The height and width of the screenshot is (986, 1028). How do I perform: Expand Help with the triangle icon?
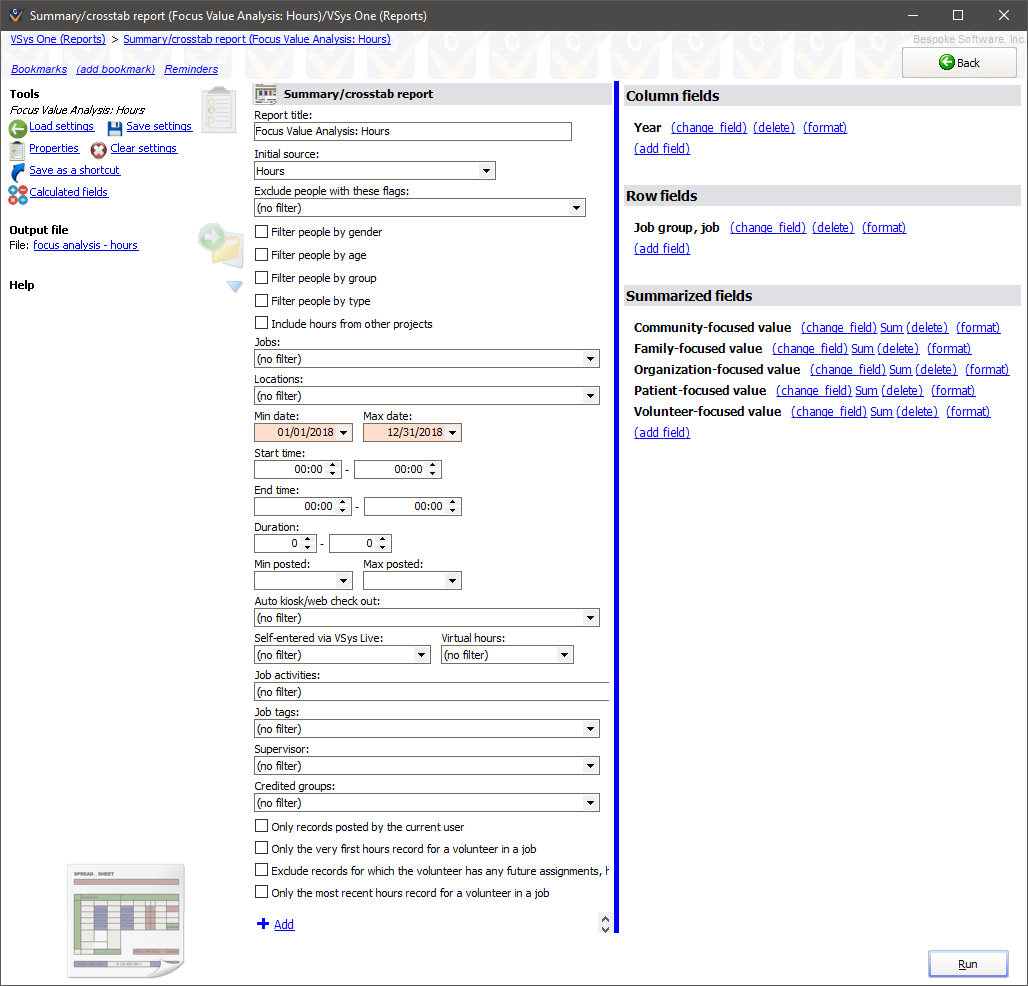pos(235,287)
